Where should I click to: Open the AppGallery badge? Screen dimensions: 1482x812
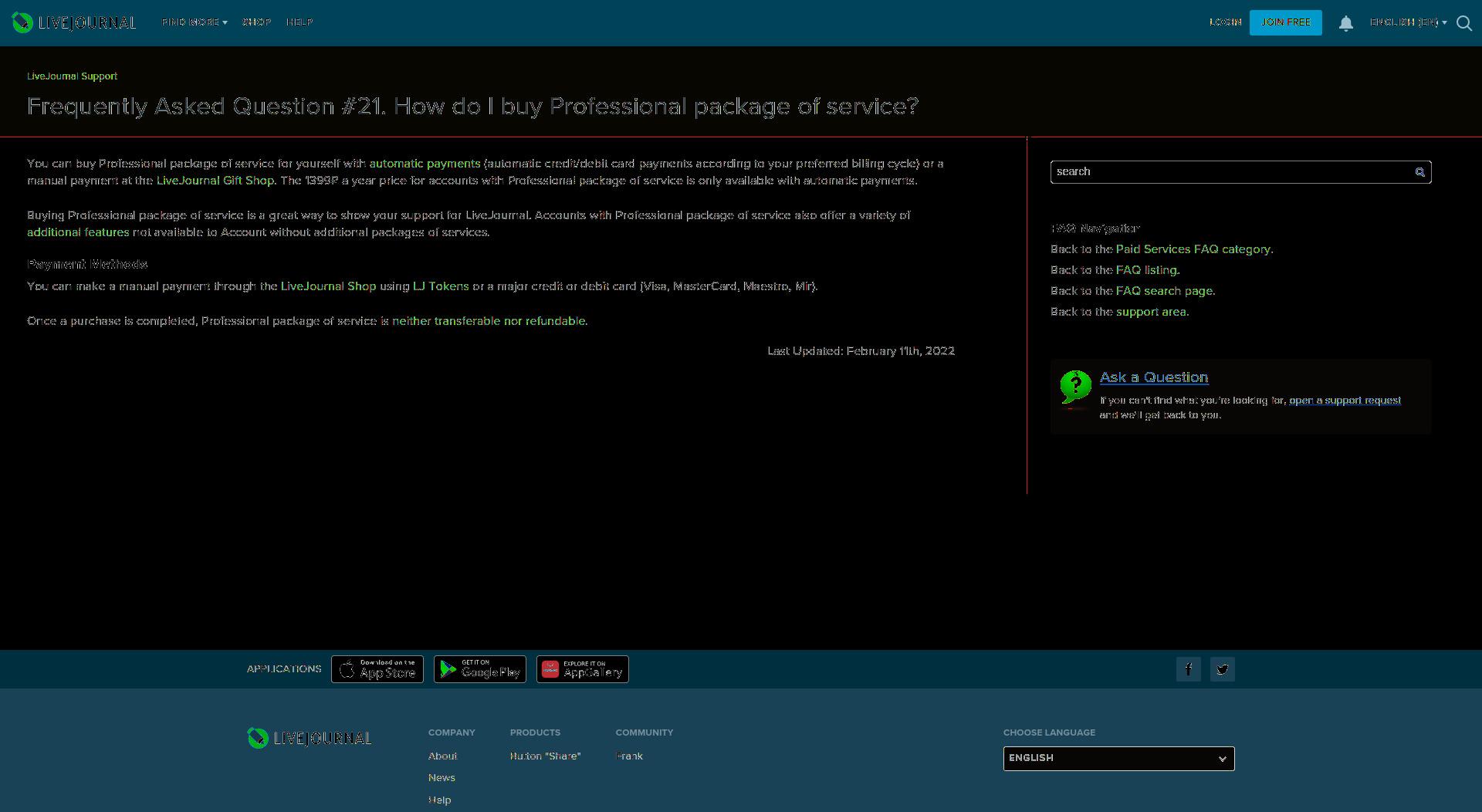click(x=583, y=669)
